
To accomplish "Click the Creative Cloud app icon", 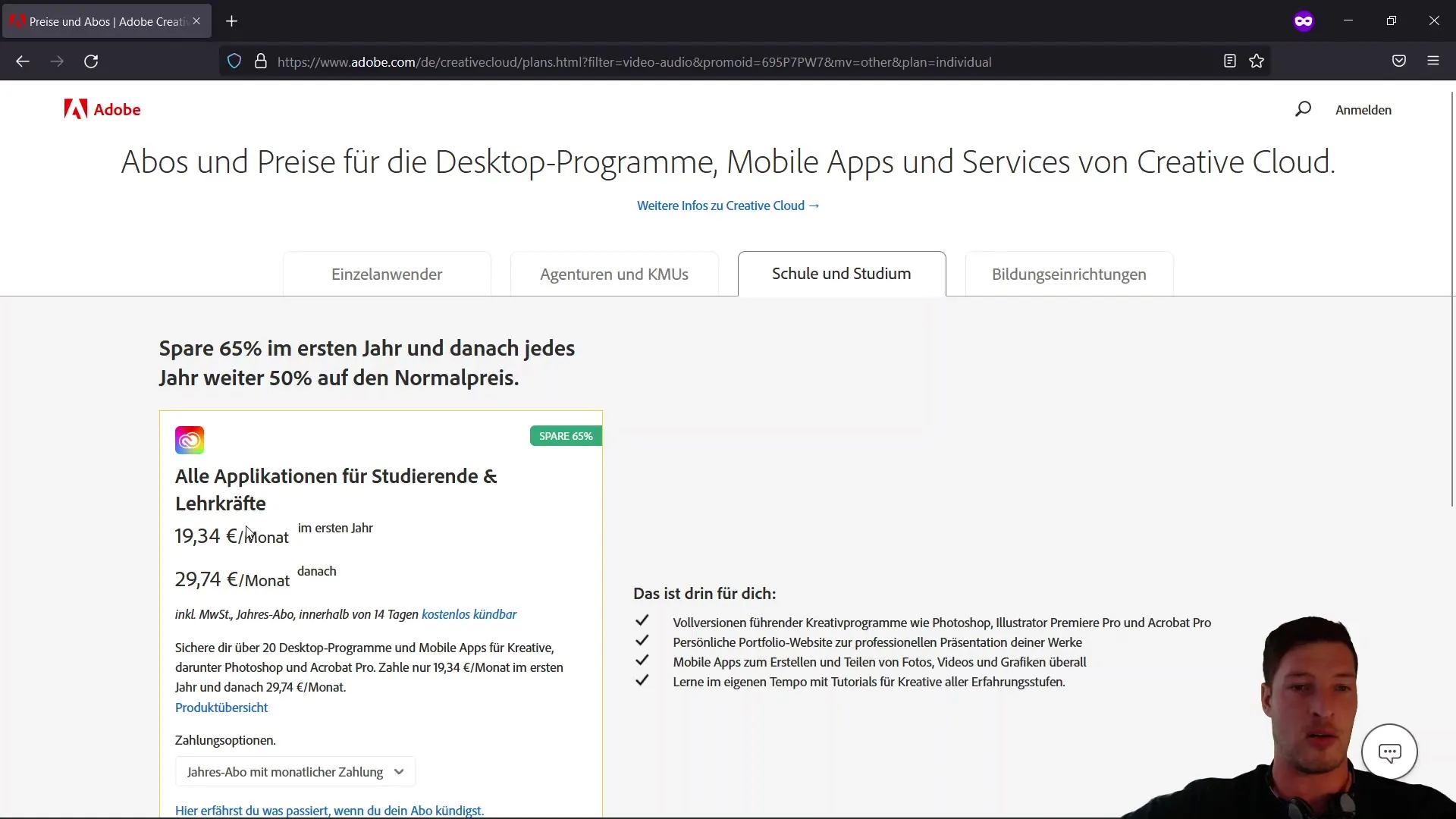I will coord(190,440).
